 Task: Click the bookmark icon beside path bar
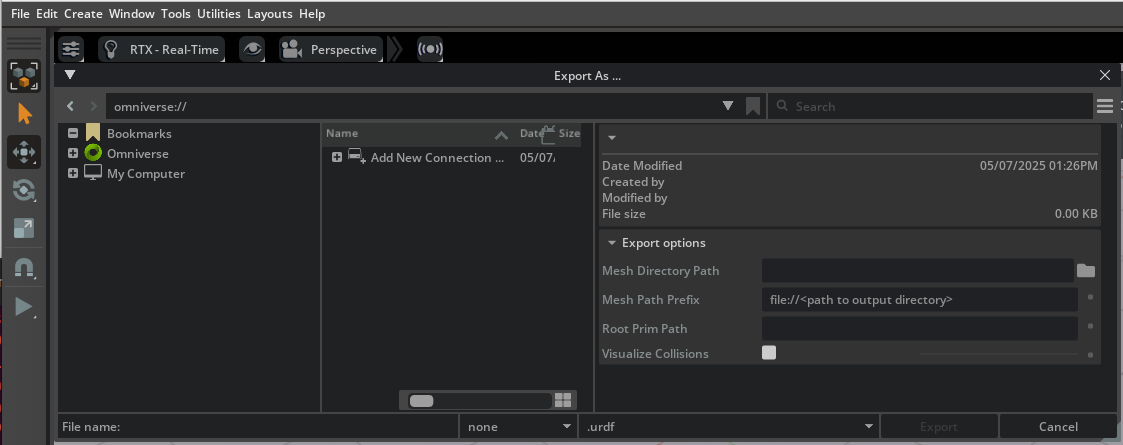coord(753,106)
